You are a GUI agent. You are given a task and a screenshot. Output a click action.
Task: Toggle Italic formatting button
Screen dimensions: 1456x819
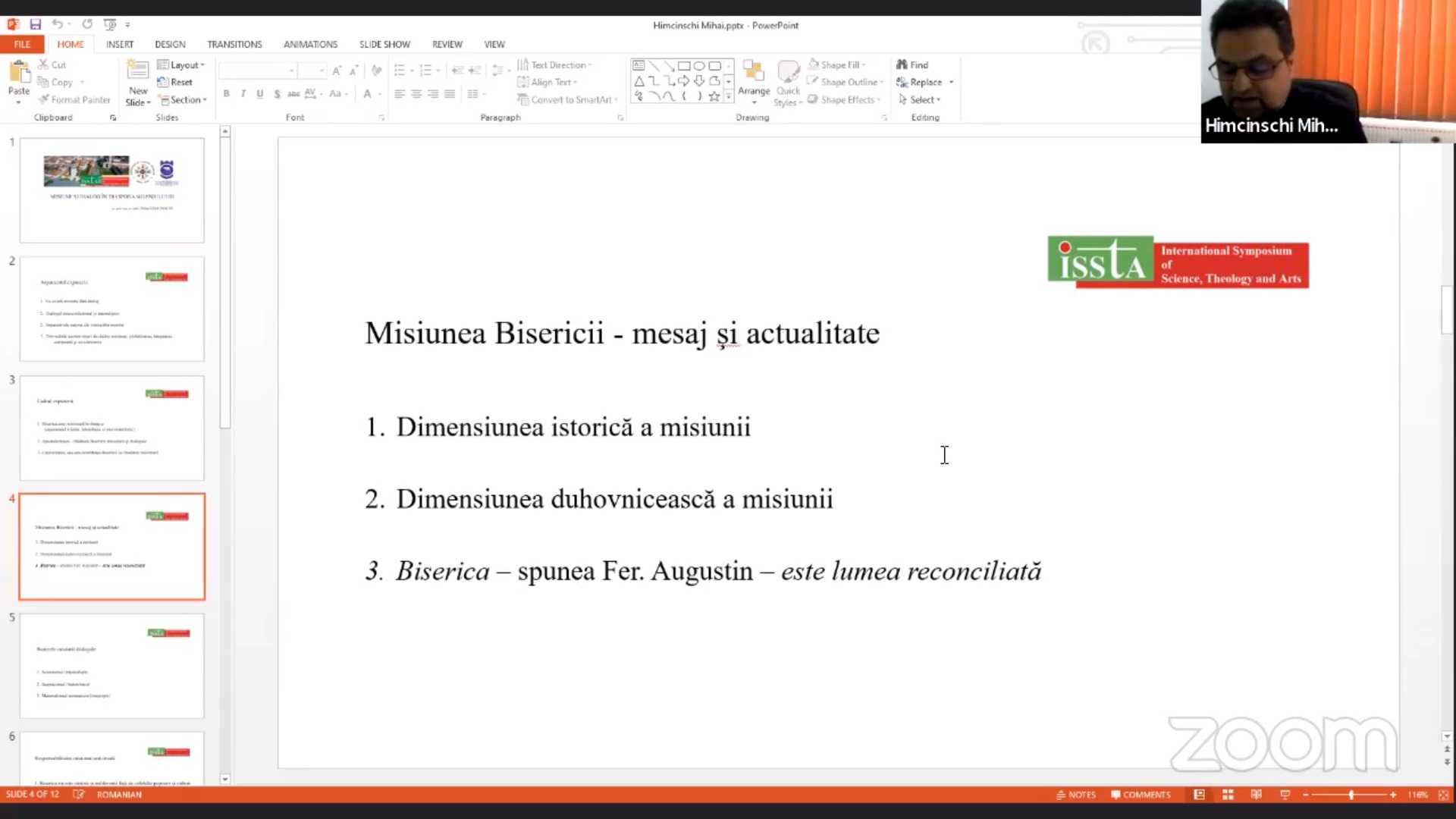click(x=243, y=93)
